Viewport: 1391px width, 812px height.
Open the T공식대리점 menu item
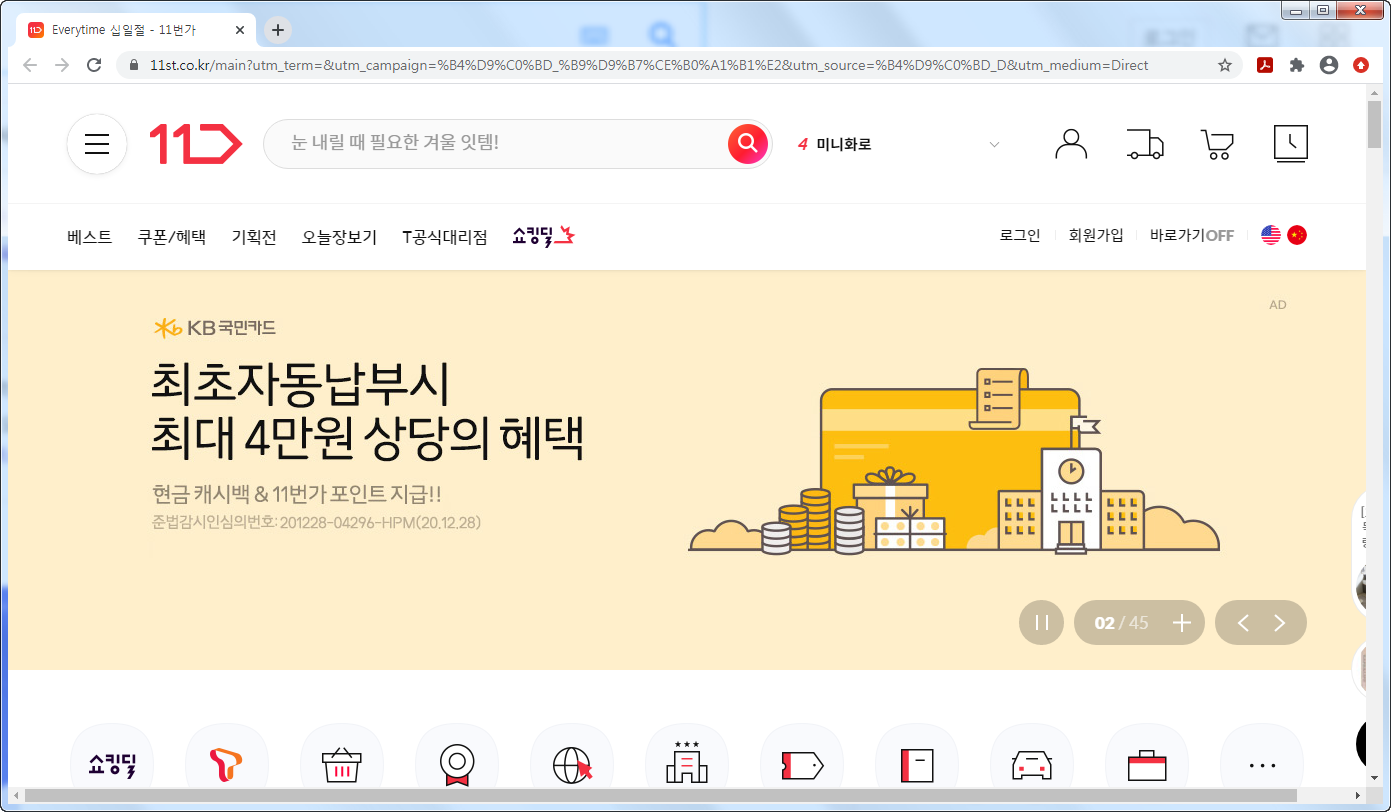point(445,237)
